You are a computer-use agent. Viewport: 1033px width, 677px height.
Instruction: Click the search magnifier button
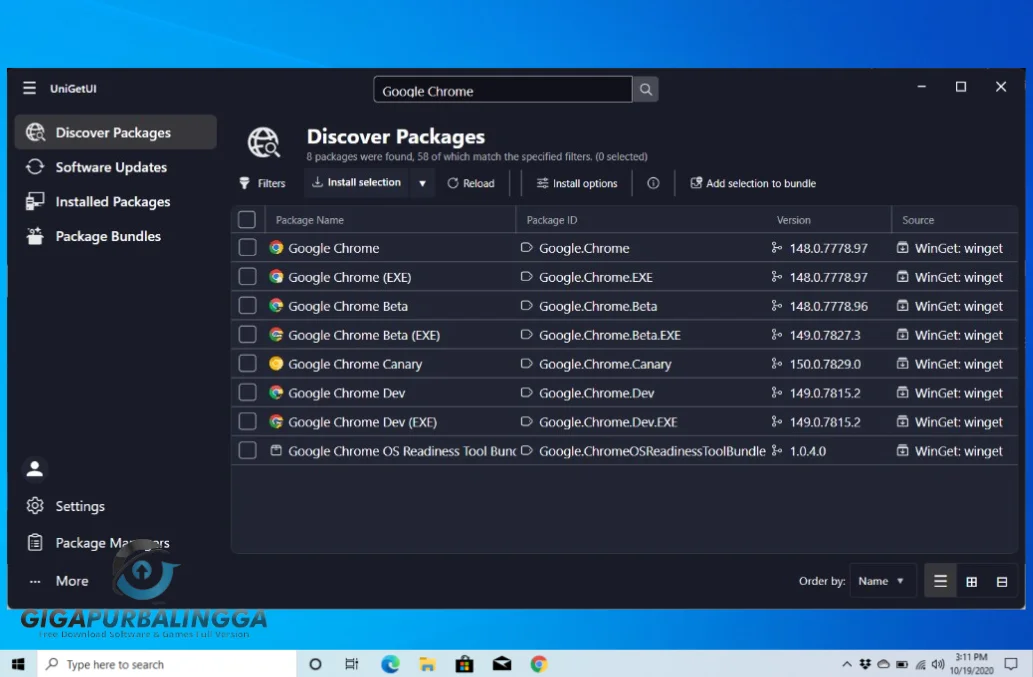pos(646,90)
